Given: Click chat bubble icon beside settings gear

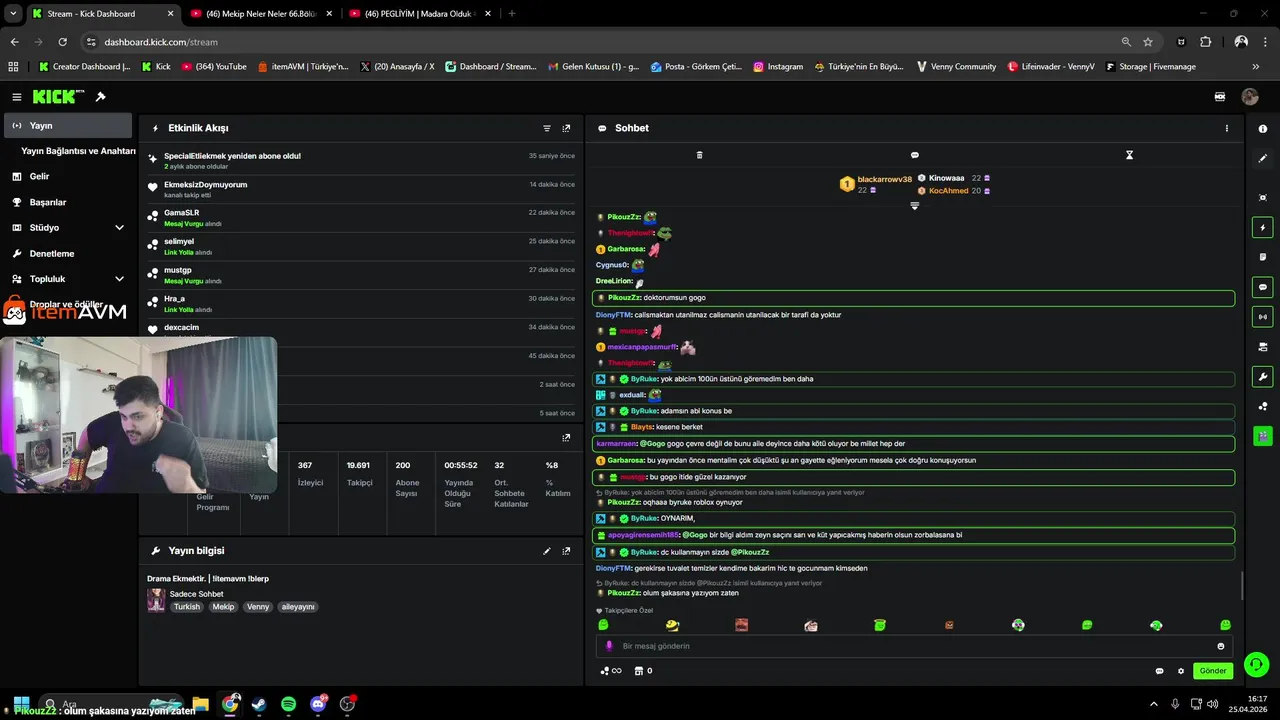Looking at the screenshot, I should 1160,671.
